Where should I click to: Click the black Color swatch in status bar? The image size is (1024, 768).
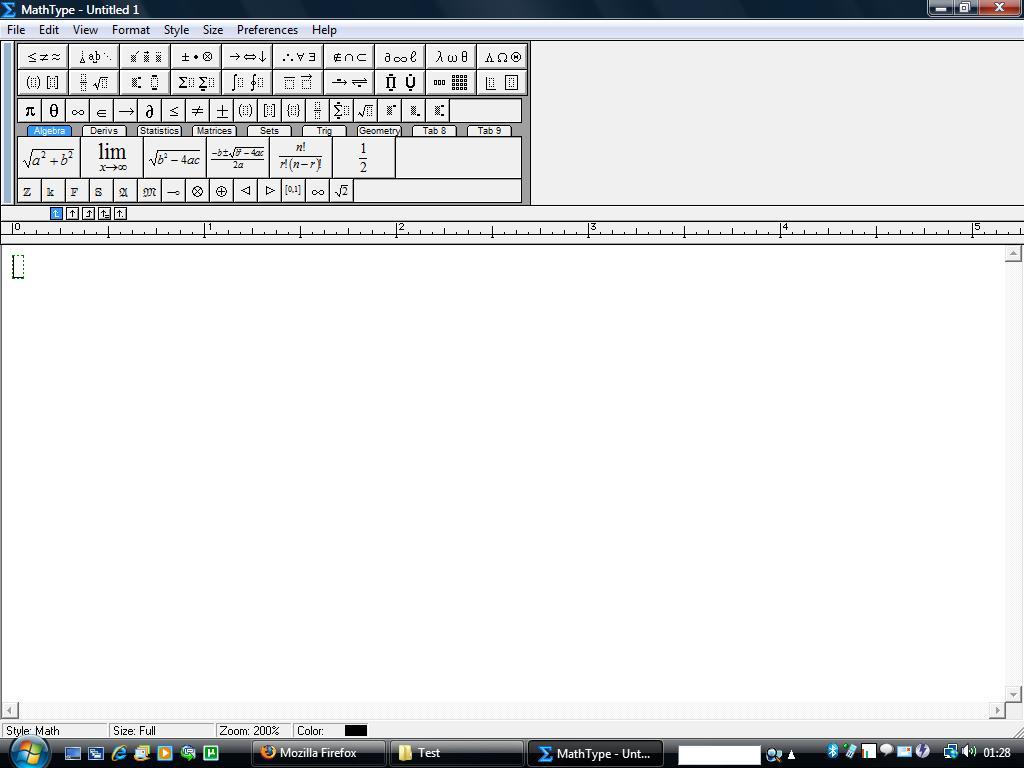click(x=356, y=730)
